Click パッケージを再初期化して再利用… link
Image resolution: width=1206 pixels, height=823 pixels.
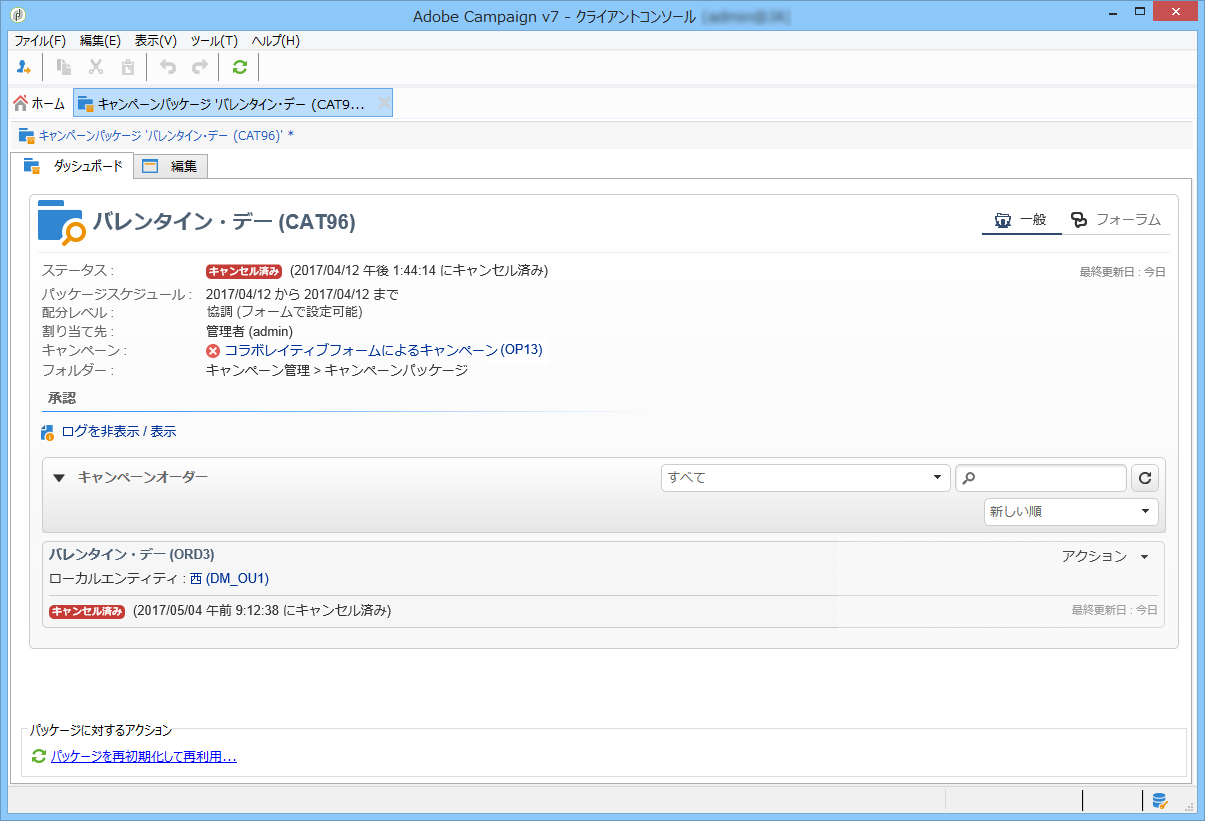coord(144,757)
